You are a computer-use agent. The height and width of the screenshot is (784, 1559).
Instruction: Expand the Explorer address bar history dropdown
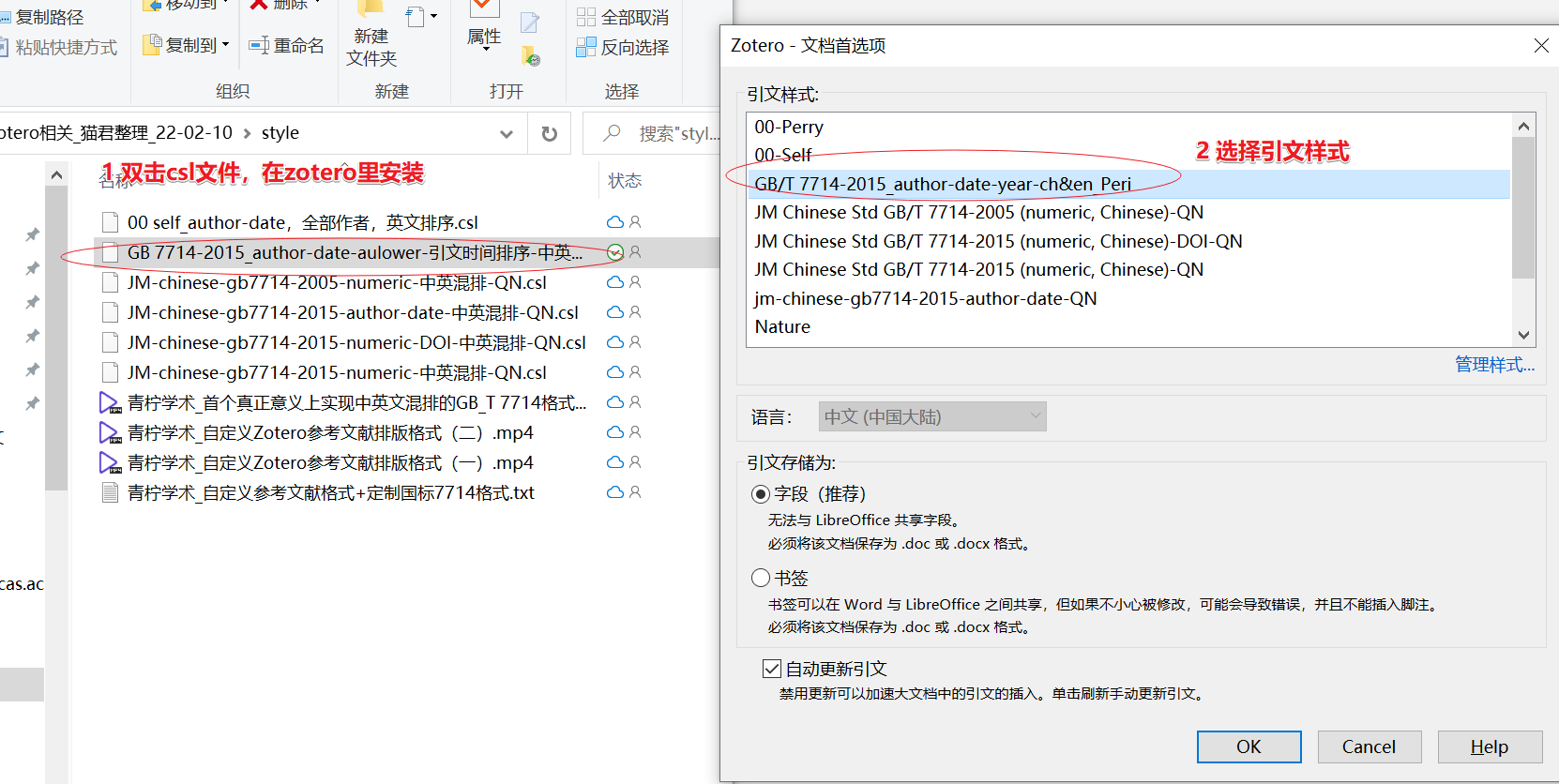507,133
